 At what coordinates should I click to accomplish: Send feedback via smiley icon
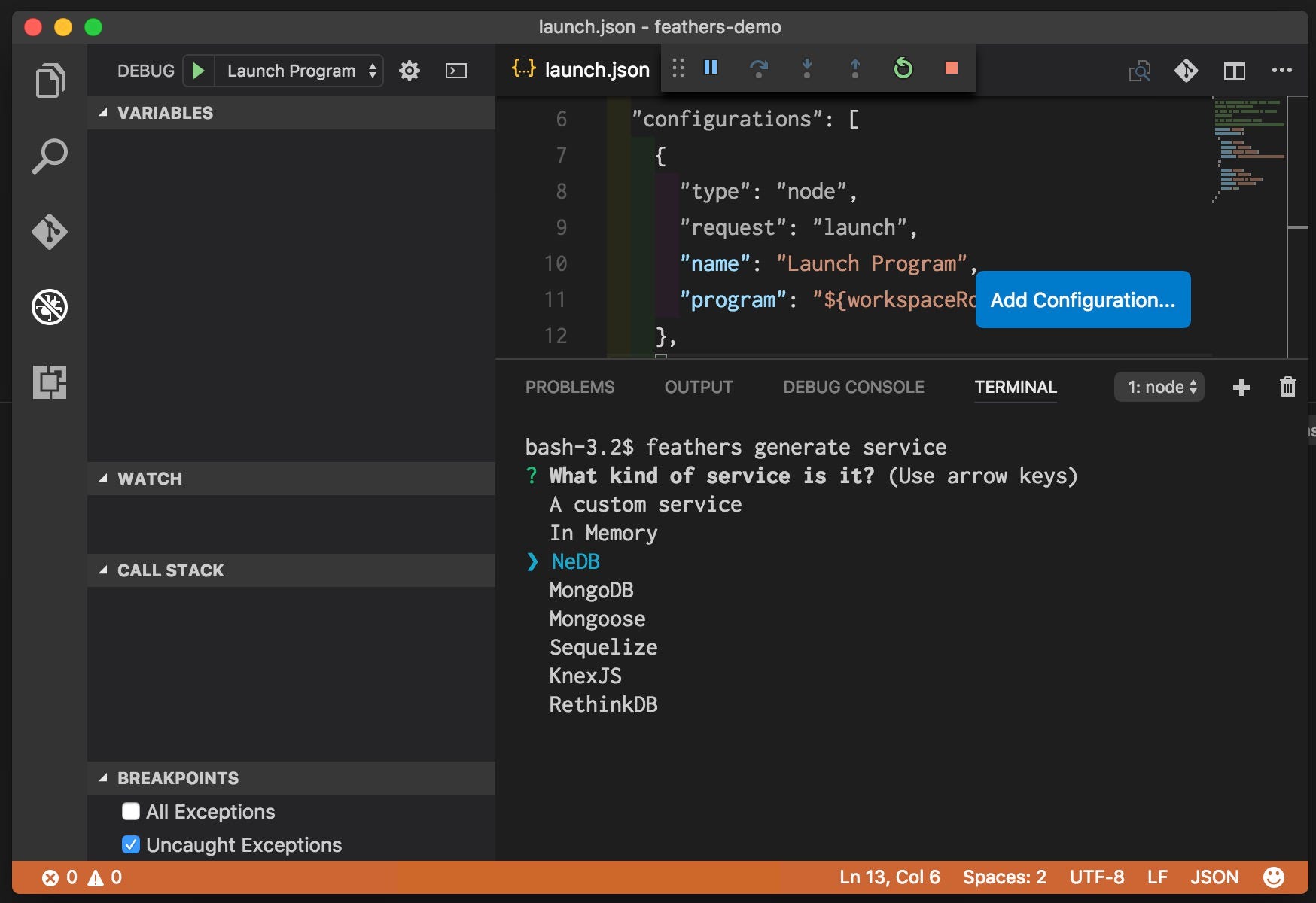(1274, 877)
